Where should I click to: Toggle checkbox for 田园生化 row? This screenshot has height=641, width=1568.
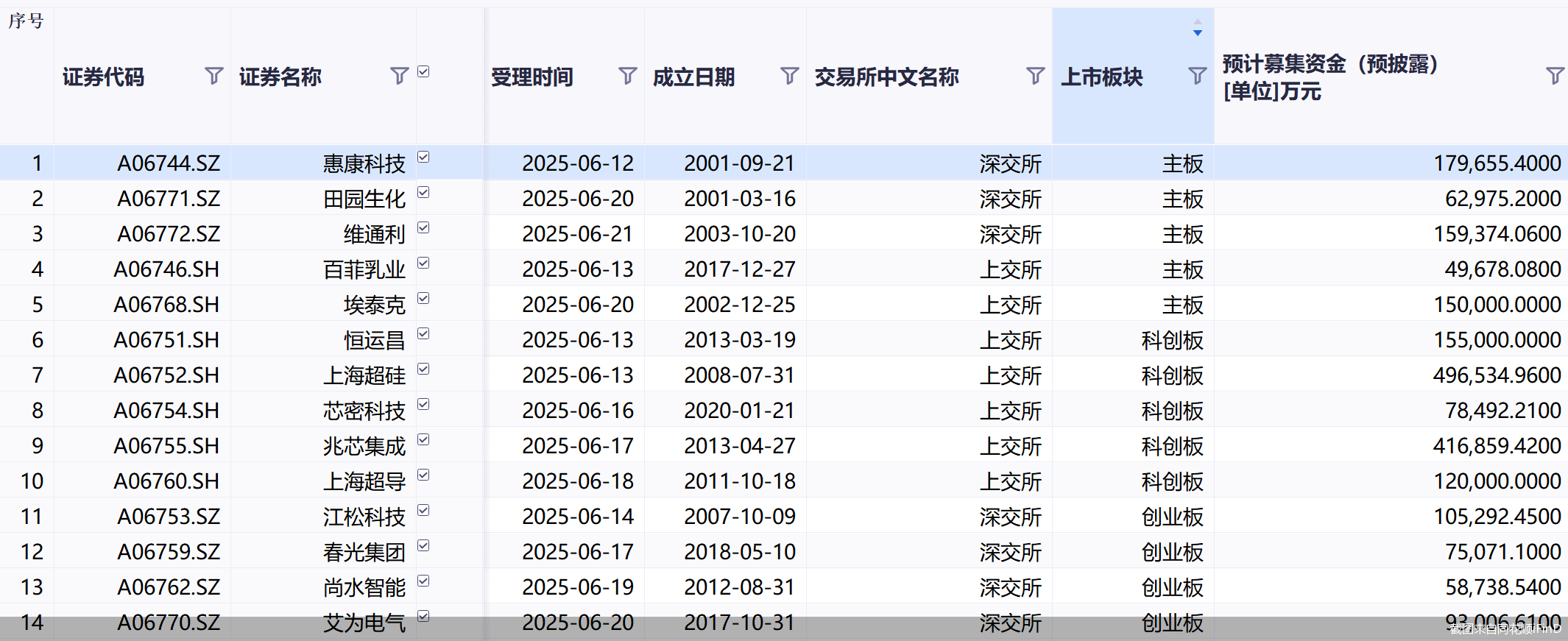tap(423, 192)
